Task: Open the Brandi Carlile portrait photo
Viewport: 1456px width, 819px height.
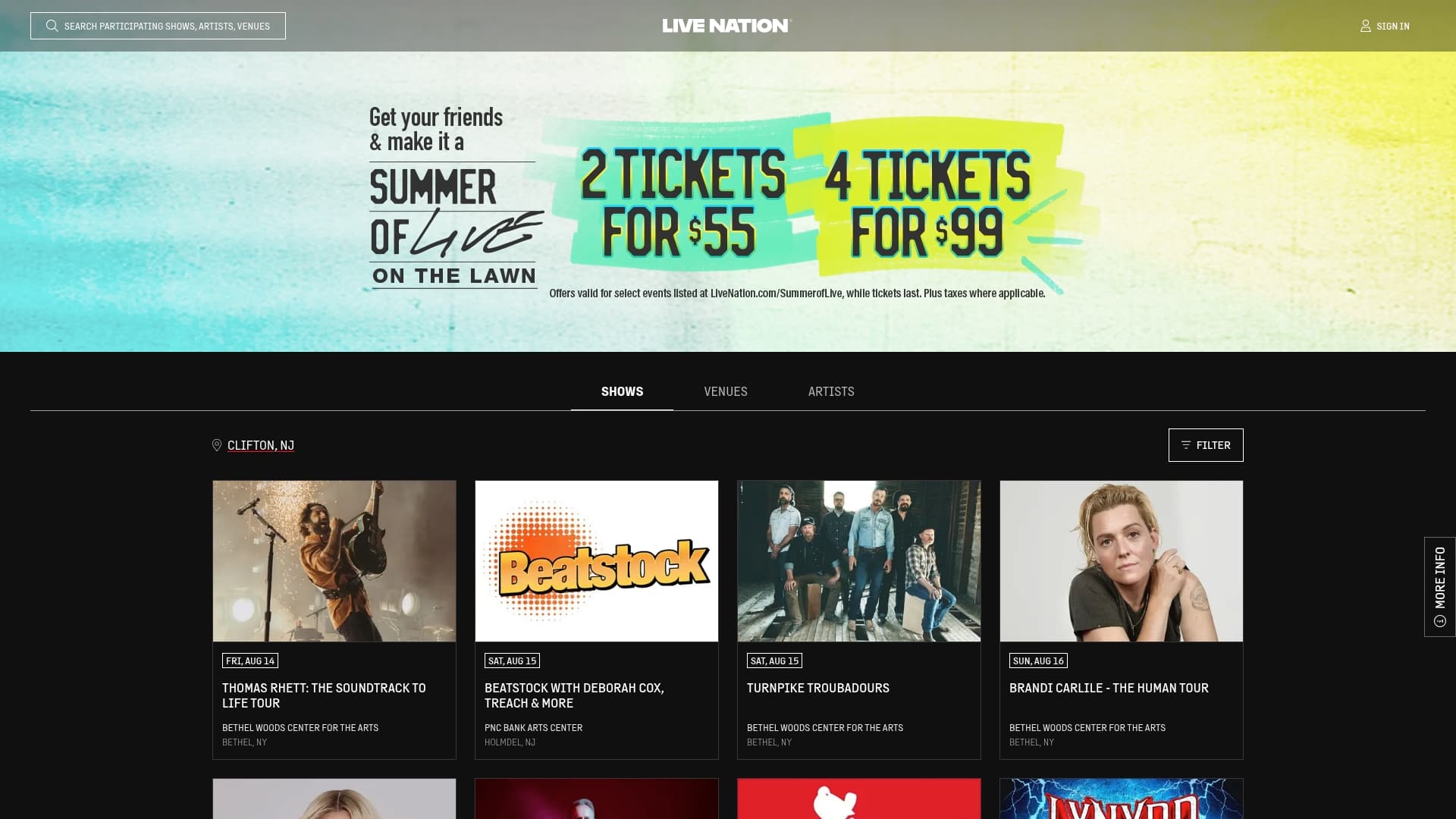Action: point(1122,561)
